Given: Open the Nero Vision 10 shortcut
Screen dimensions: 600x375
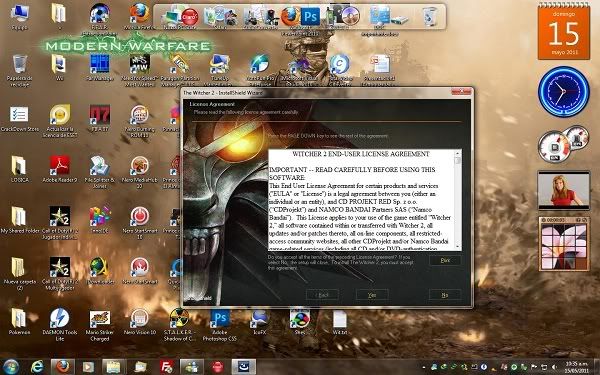Looking at the screenshot, I should coord(140,321).
